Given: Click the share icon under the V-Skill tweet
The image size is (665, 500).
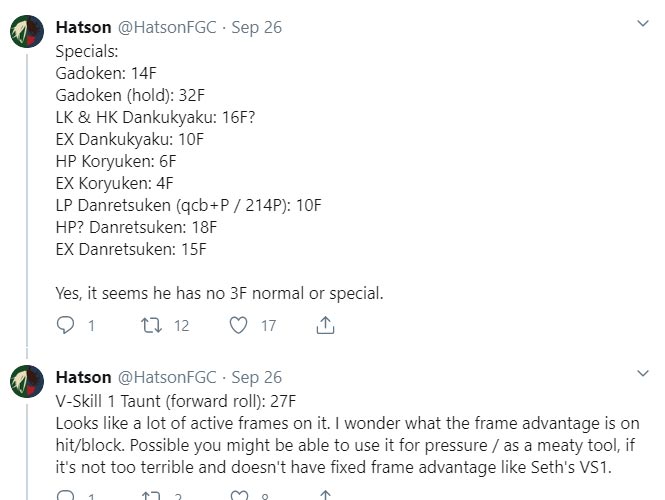Looking at the screenshot, I should pyautogui.click(x=325, y=496).
